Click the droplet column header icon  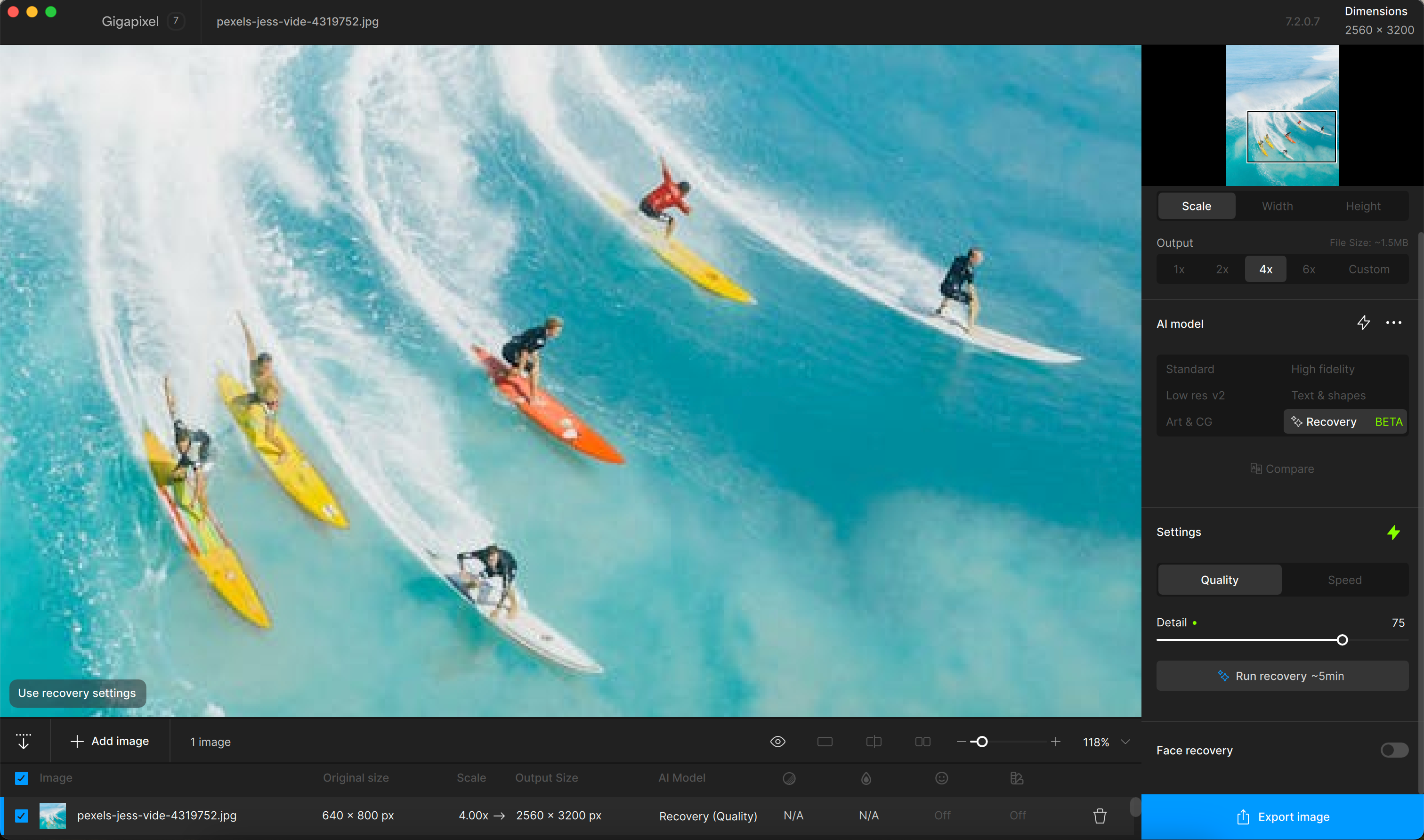coord(866,778)
